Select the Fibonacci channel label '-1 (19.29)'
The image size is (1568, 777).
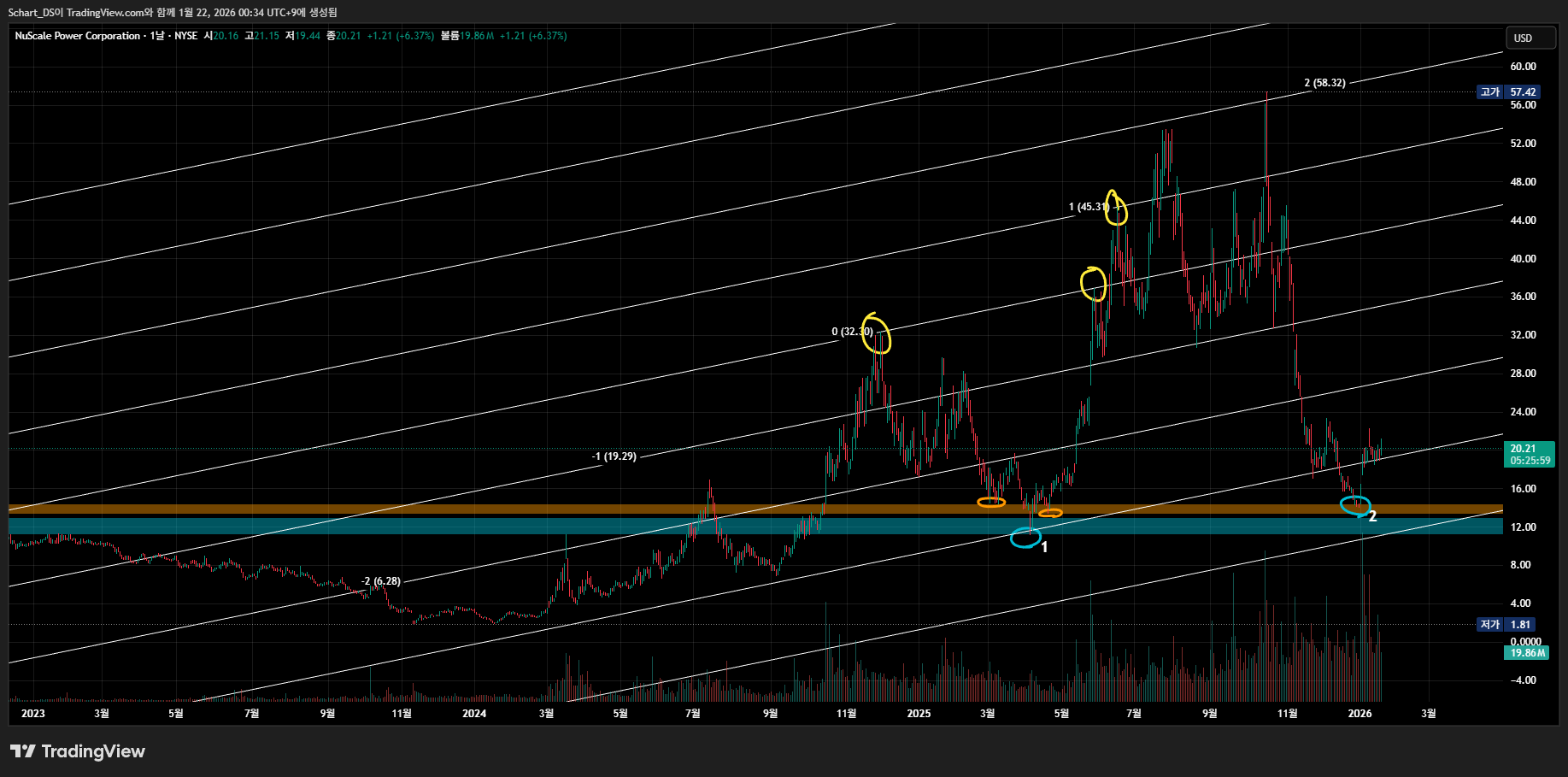(614, 456)
